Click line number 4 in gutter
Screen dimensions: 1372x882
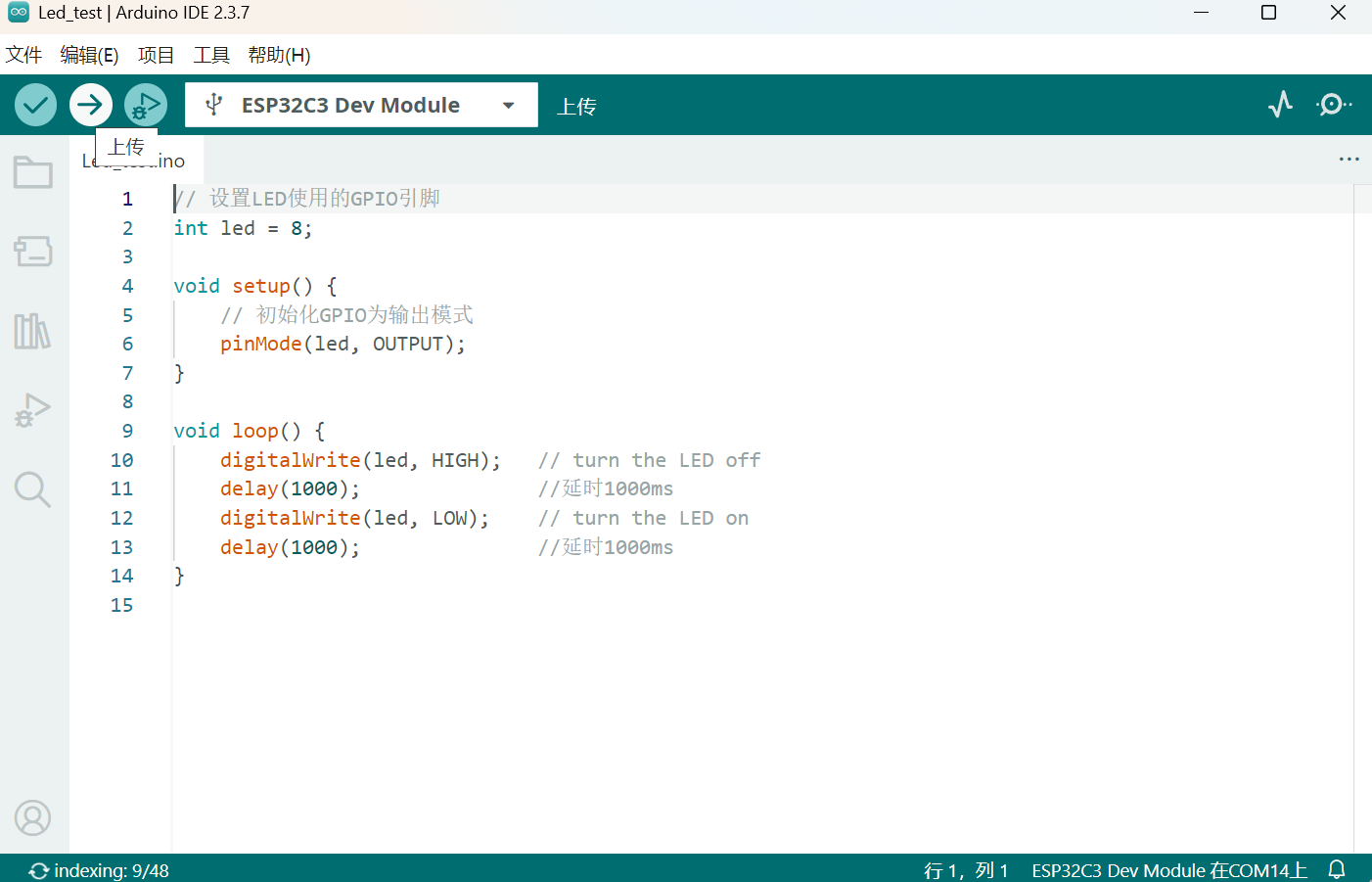[x=127, y=286]
